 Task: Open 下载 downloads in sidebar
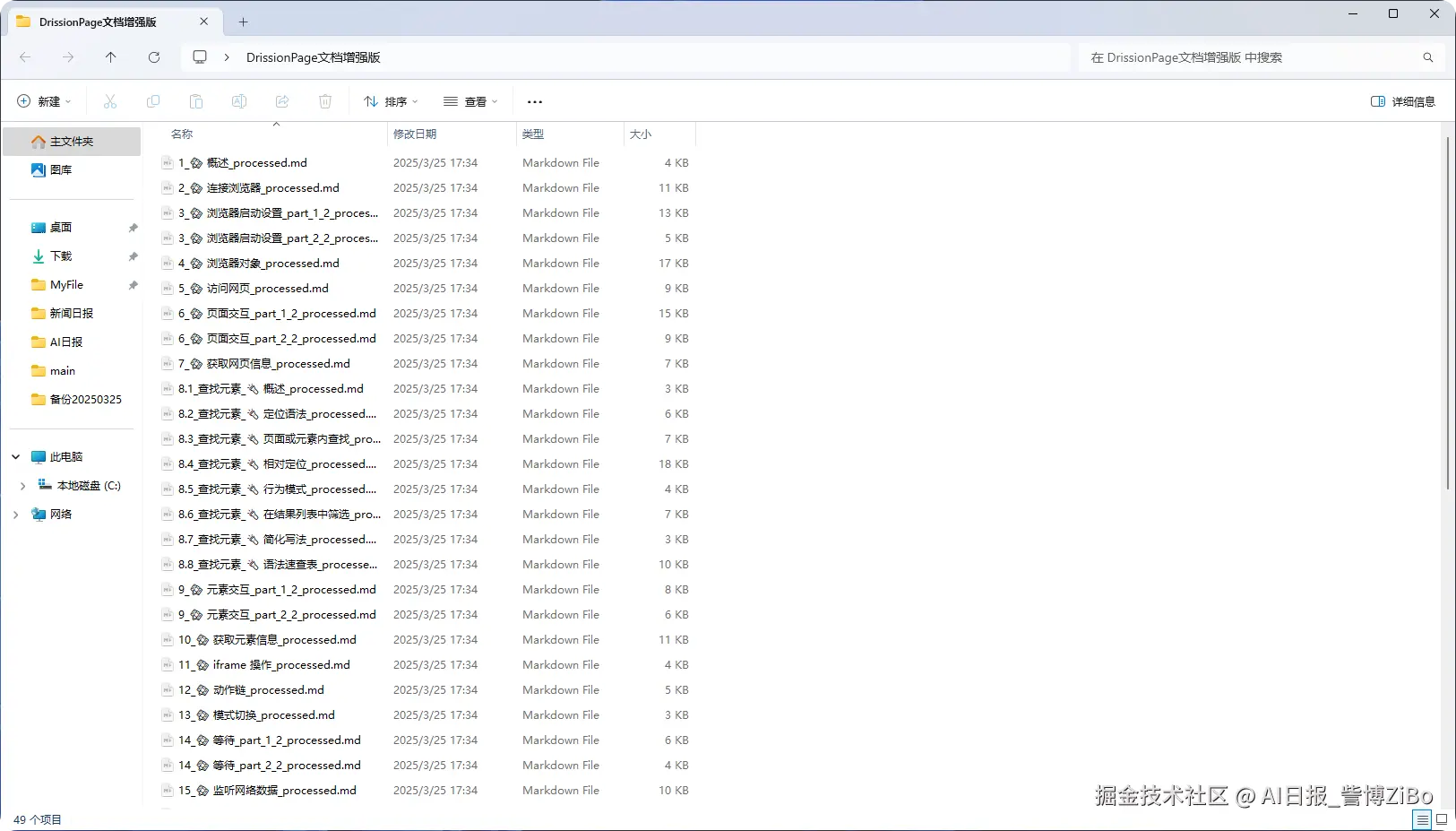(x=73, y=256)
